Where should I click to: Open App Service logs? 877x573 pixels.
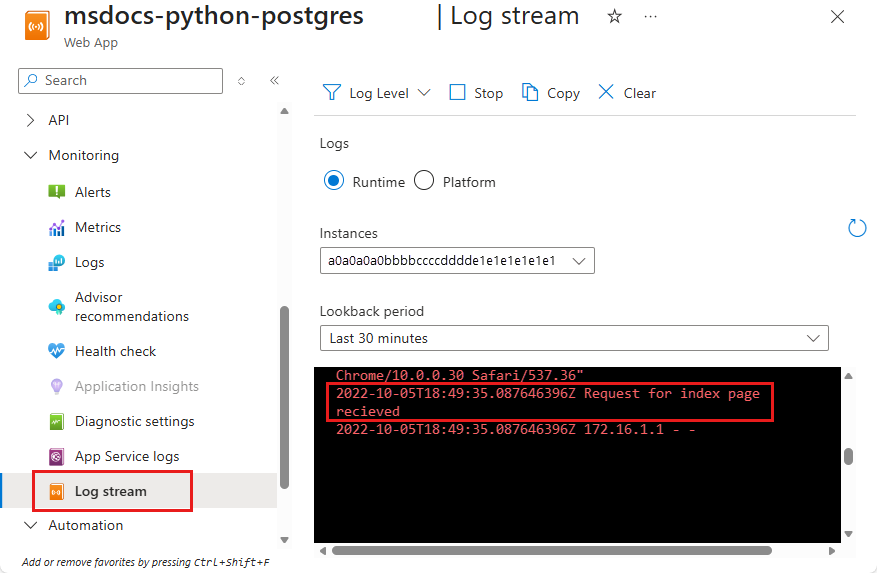click(x=127, y=456)
